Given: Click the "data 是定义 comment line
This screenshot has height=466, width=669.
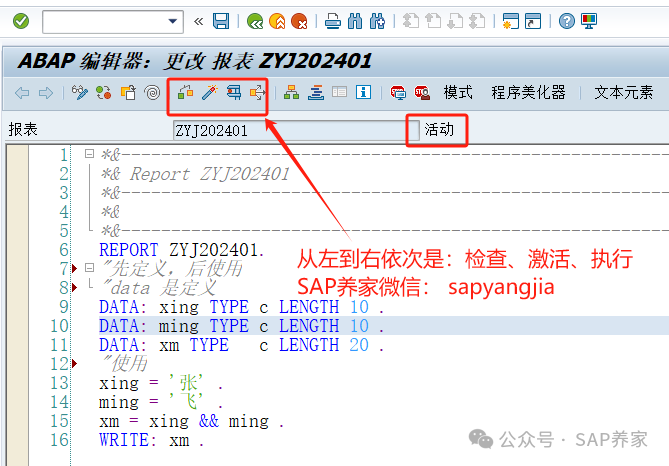Looking at the screenshot, I should coord(159,288).
